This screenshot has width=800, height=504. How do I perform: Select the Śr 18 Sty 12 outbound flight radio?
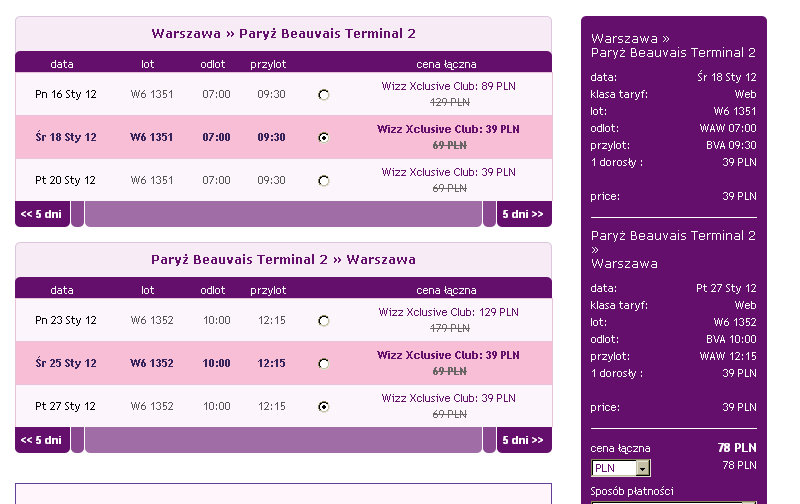pos(323,138)
